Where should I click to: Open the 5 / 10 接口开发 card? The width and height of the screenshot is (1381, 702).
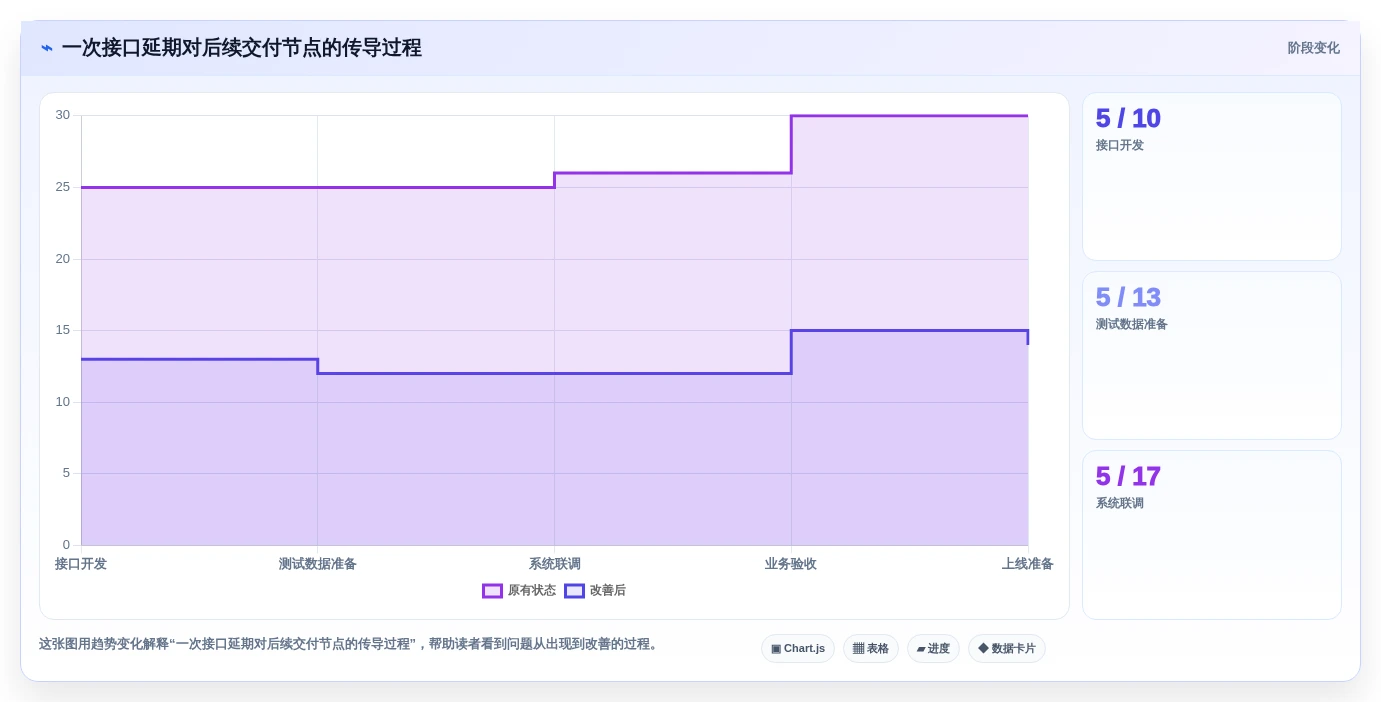[1212, 177]
